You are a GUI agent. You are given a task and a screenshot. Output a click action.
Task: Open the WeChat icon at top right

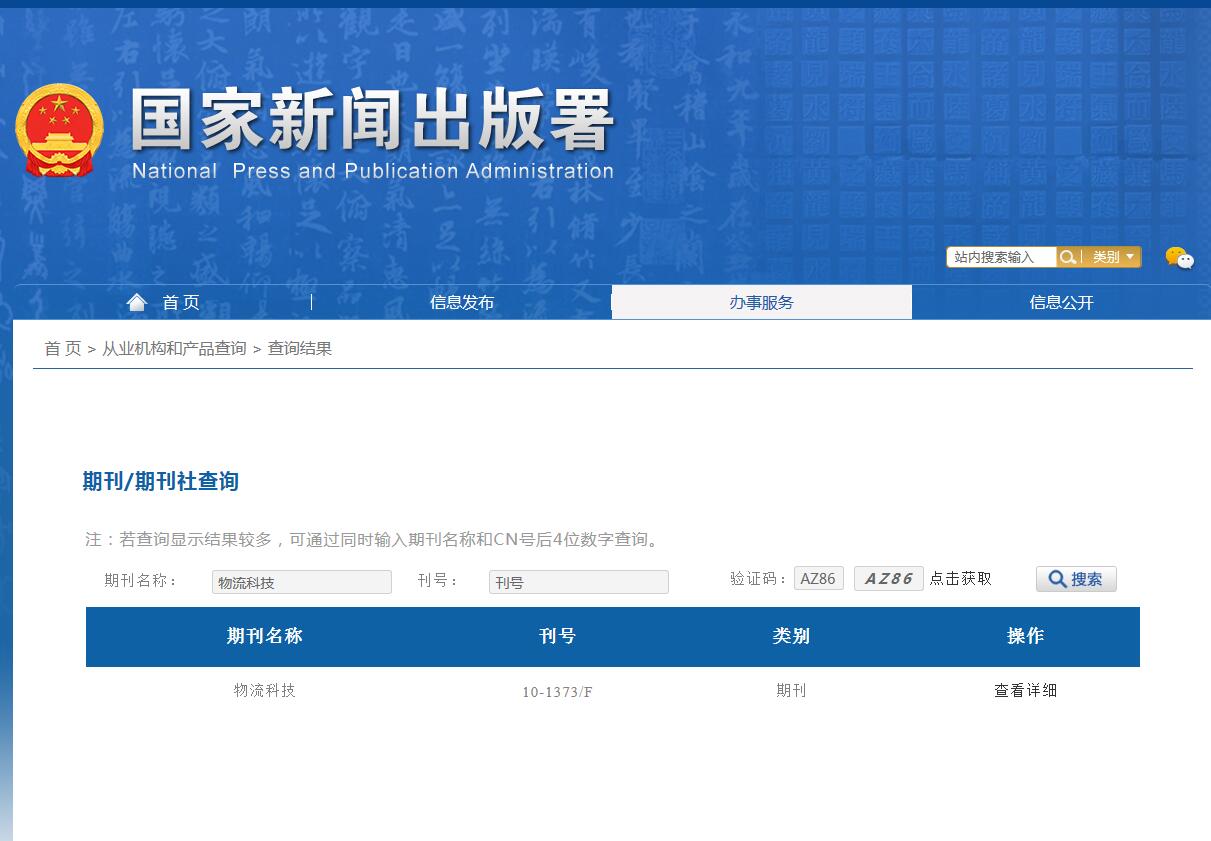point(1181,258)
